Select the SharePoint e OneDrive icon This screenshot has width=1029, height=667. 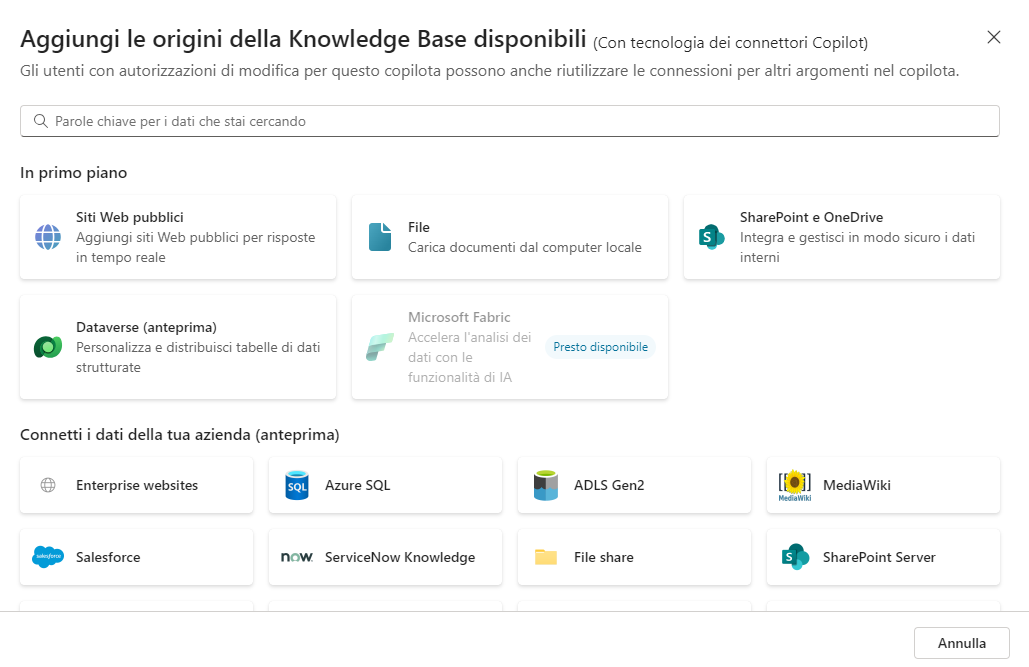pos(710,238)
